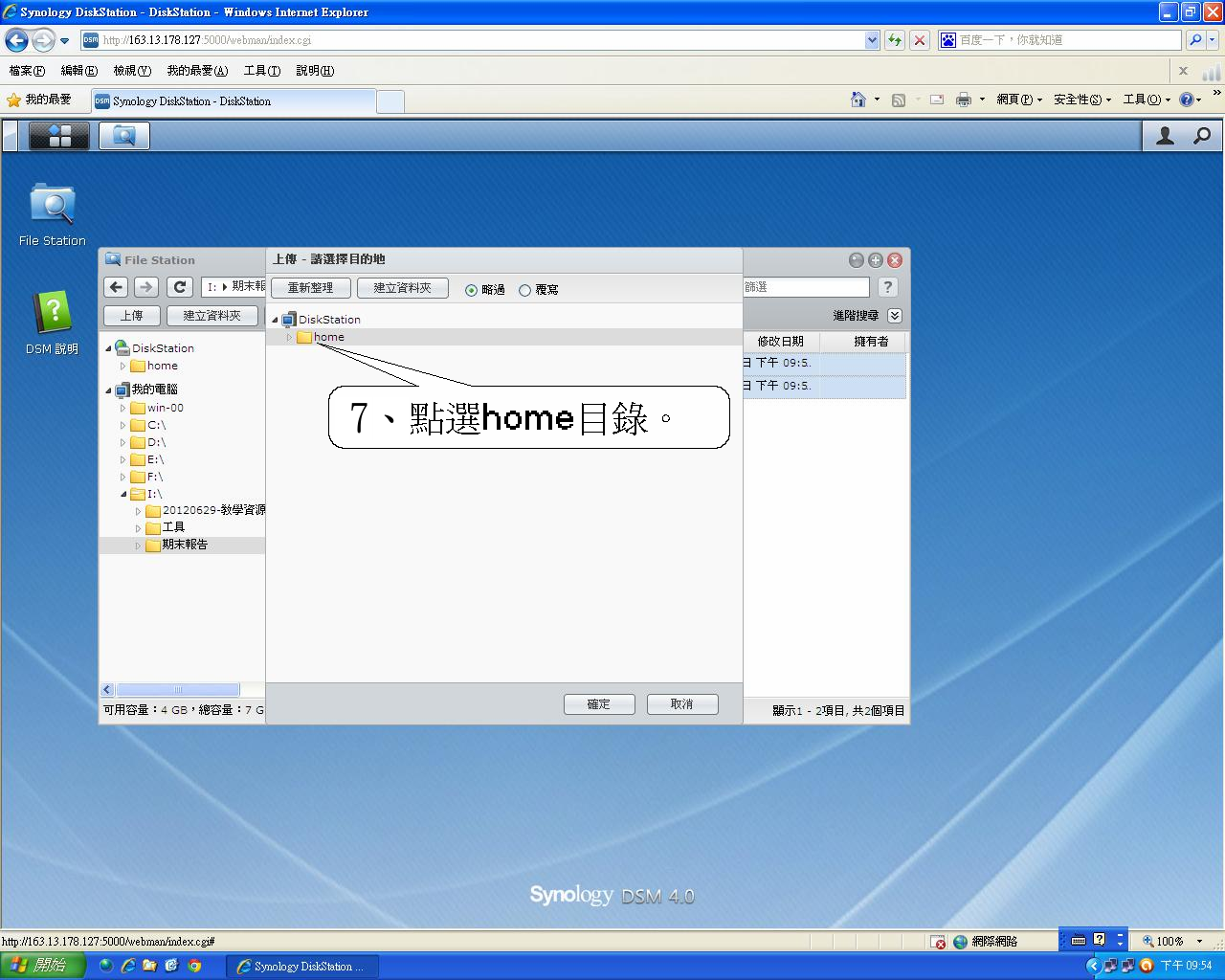The height and width of the screenshot is (980, 1225).
Task: Open the user account icon in DSM toolbar
Action: (1165, 136)
